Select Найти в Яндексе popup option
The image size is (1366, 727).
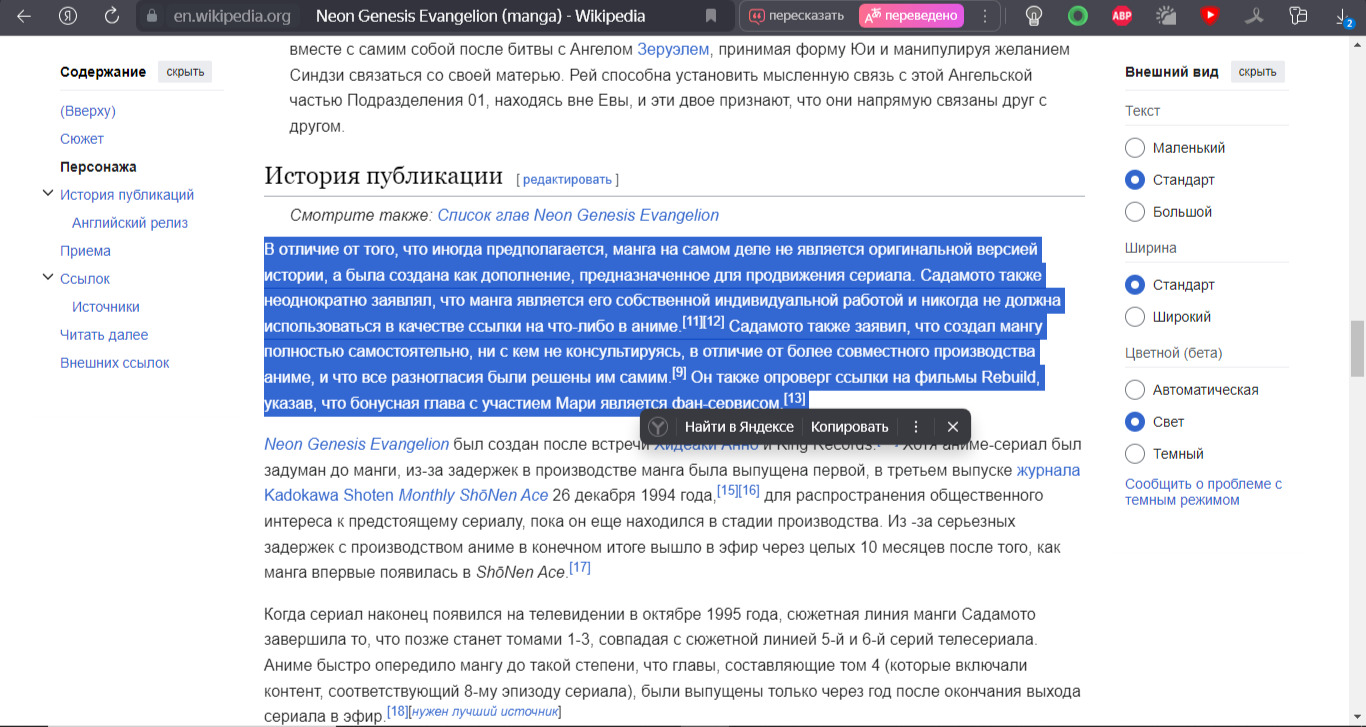[738, 427]
